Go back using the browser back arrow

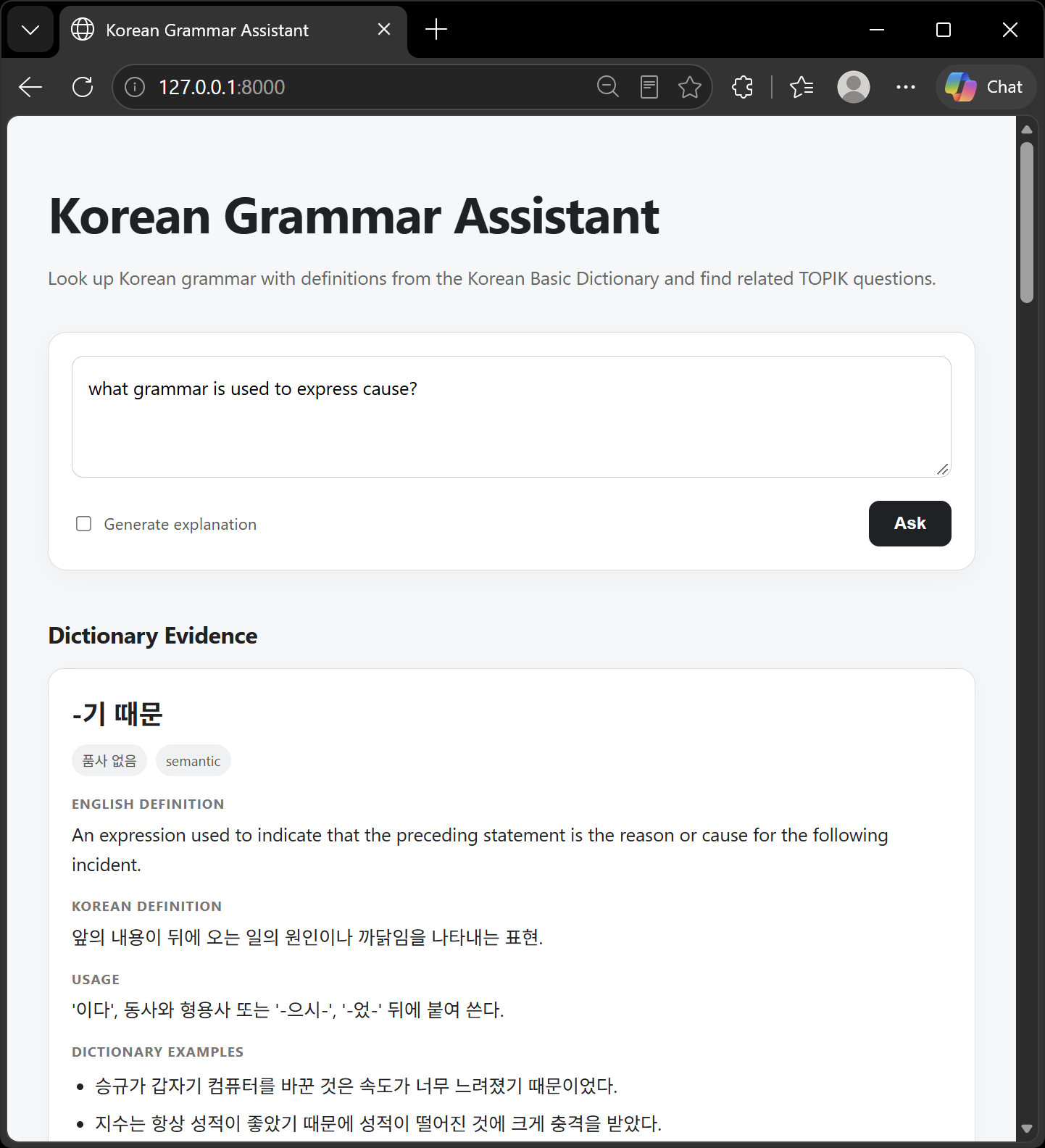click(30, 87)
